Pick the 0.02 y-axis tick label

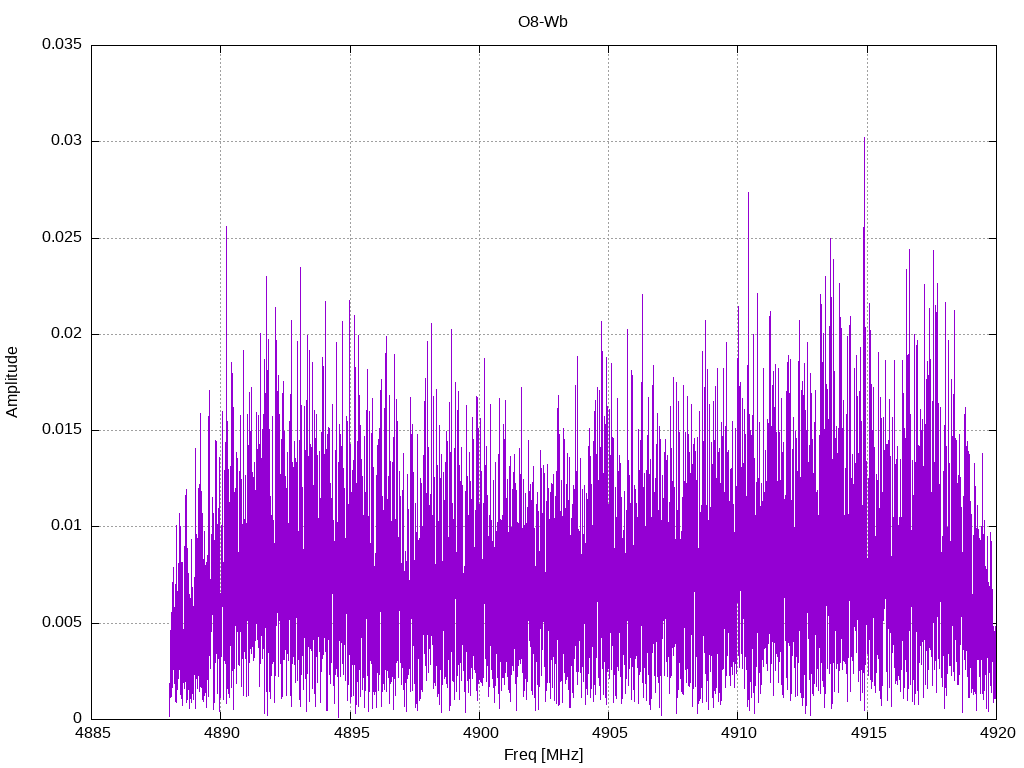pos(66,334)
